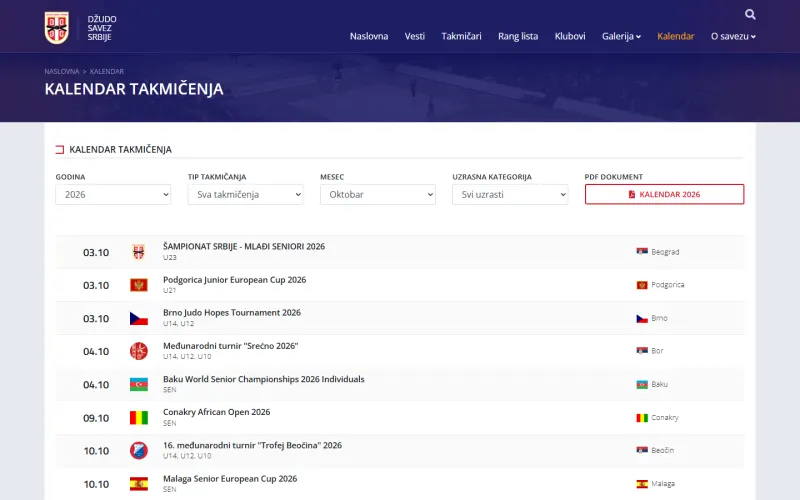This screenshot has width=800, height=500.
Task: Click Guinea flag icon beside Conakry African Open
Action: (139, 418)
